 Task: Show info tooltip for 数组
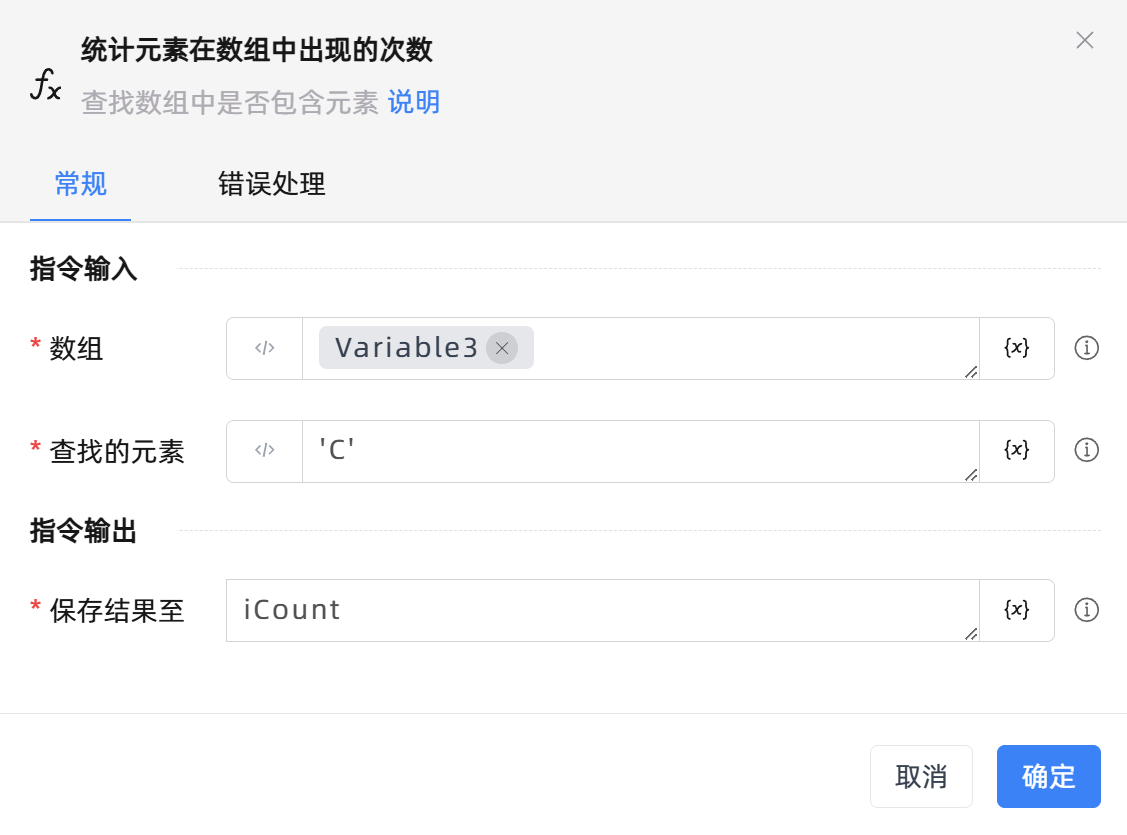[x=1086, y=348]
